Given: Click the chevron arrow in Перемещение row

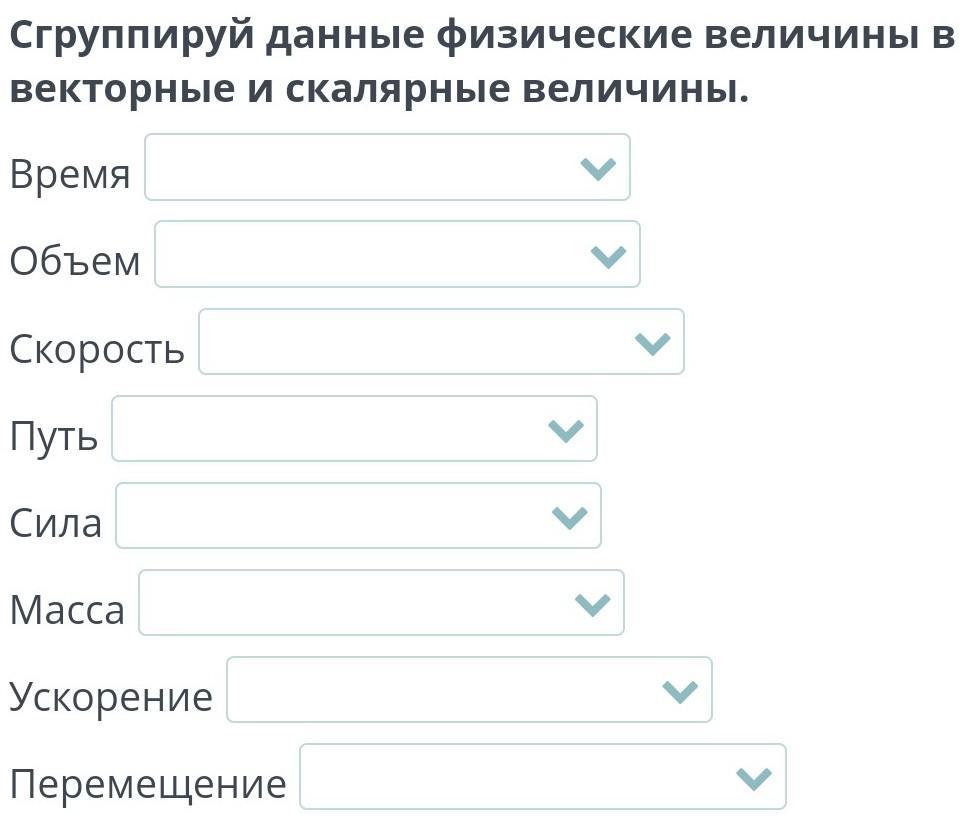Looking at the screenshot, I should point(754,778).
